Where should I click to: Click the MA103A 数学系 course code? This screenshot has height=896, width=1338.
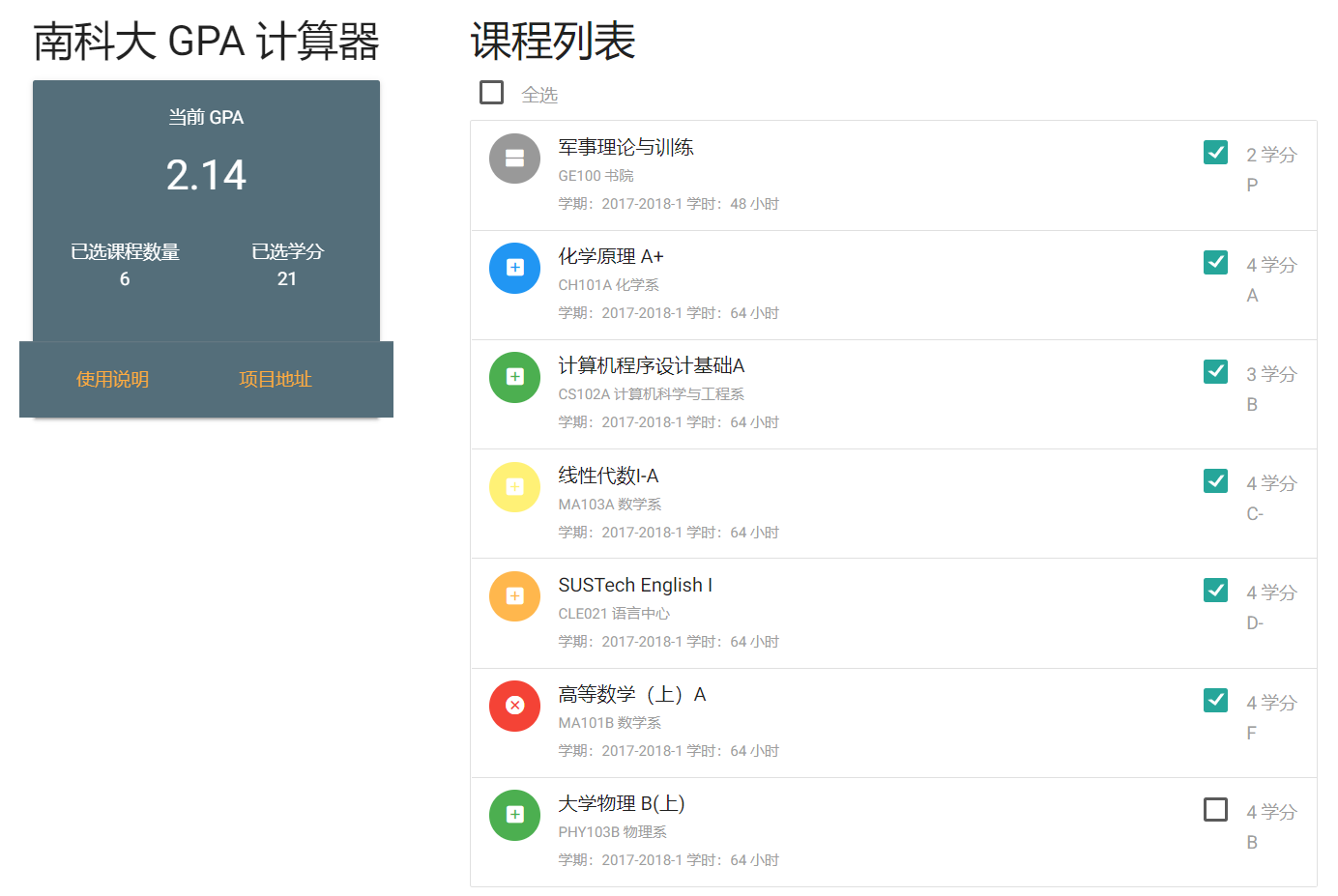click(x=609, y=505)
